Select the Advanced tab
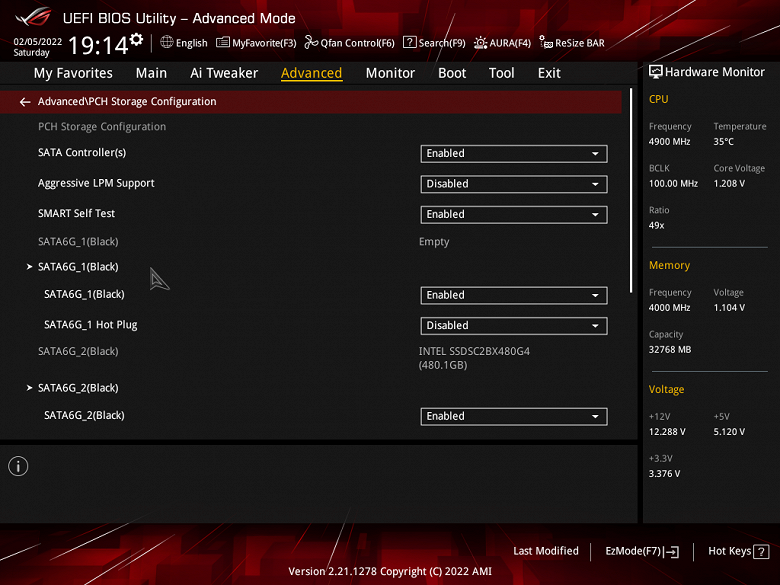The height and width of the screenshot is (585, 780). pos(311,73)
